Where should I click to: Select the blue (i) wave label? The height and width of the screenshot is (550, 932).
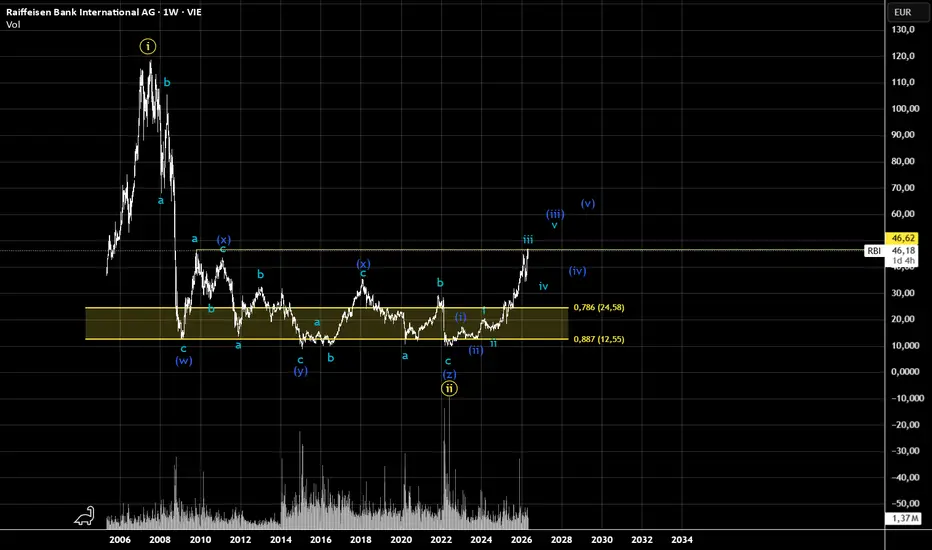[461, 317]
